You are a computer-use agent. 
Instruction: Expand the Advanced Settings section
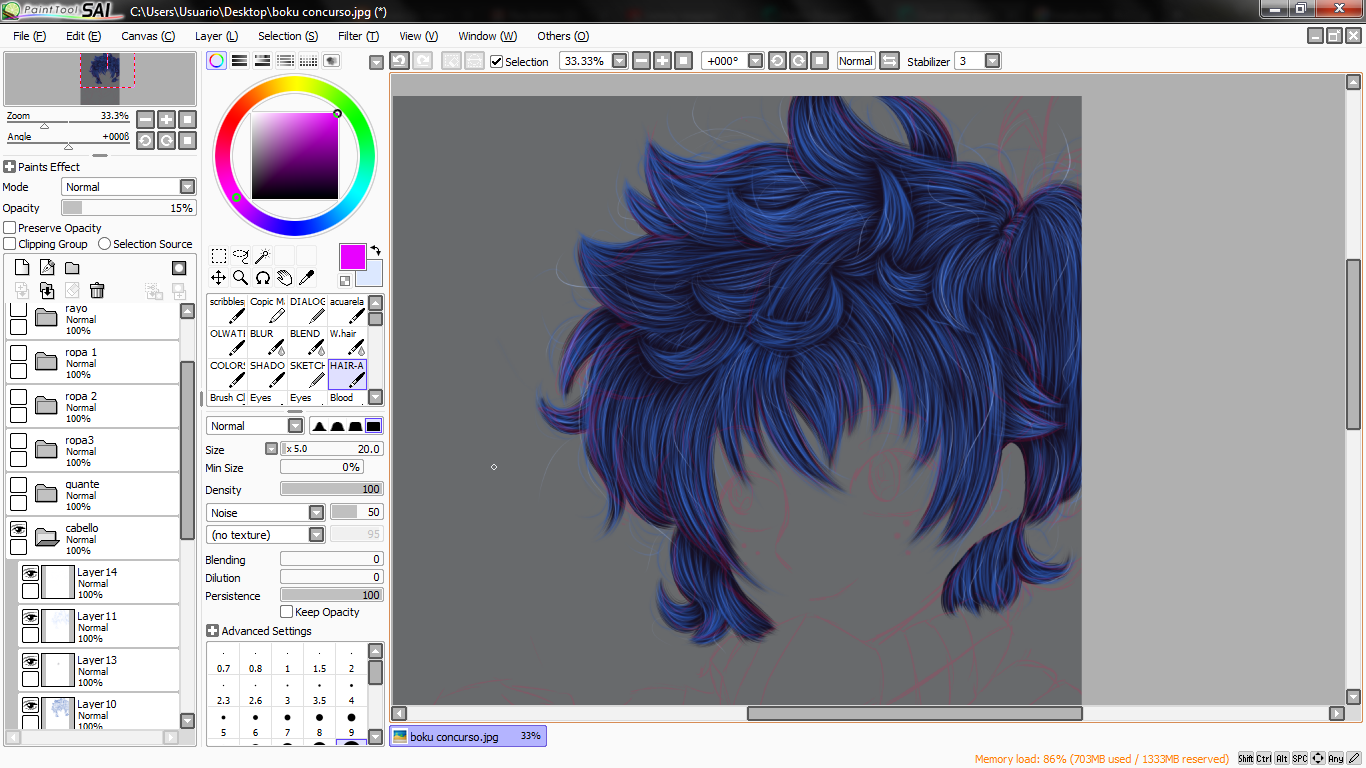click(212, 631)
